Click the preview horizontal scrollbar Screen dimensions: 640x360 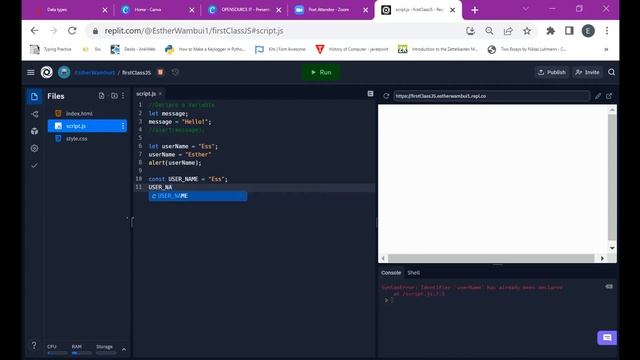tap(491, 258)
